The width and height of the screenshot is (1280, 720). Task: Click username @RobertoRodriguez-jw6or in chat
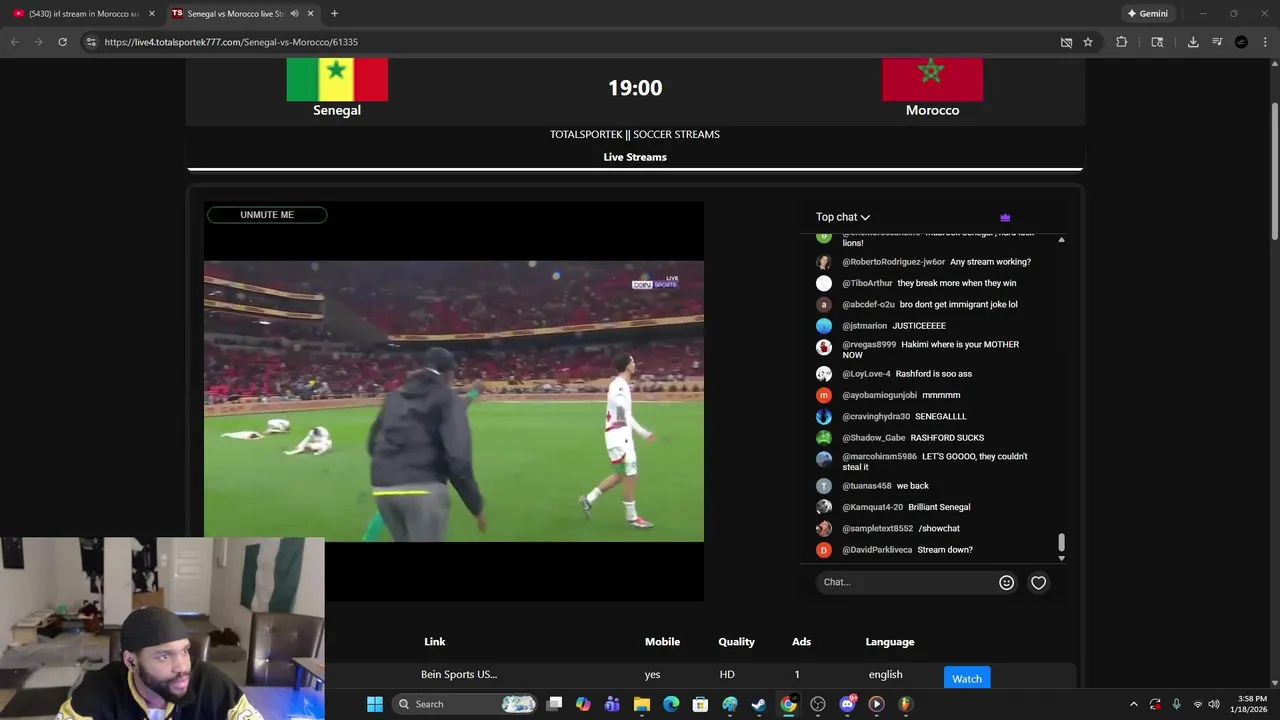893,262
